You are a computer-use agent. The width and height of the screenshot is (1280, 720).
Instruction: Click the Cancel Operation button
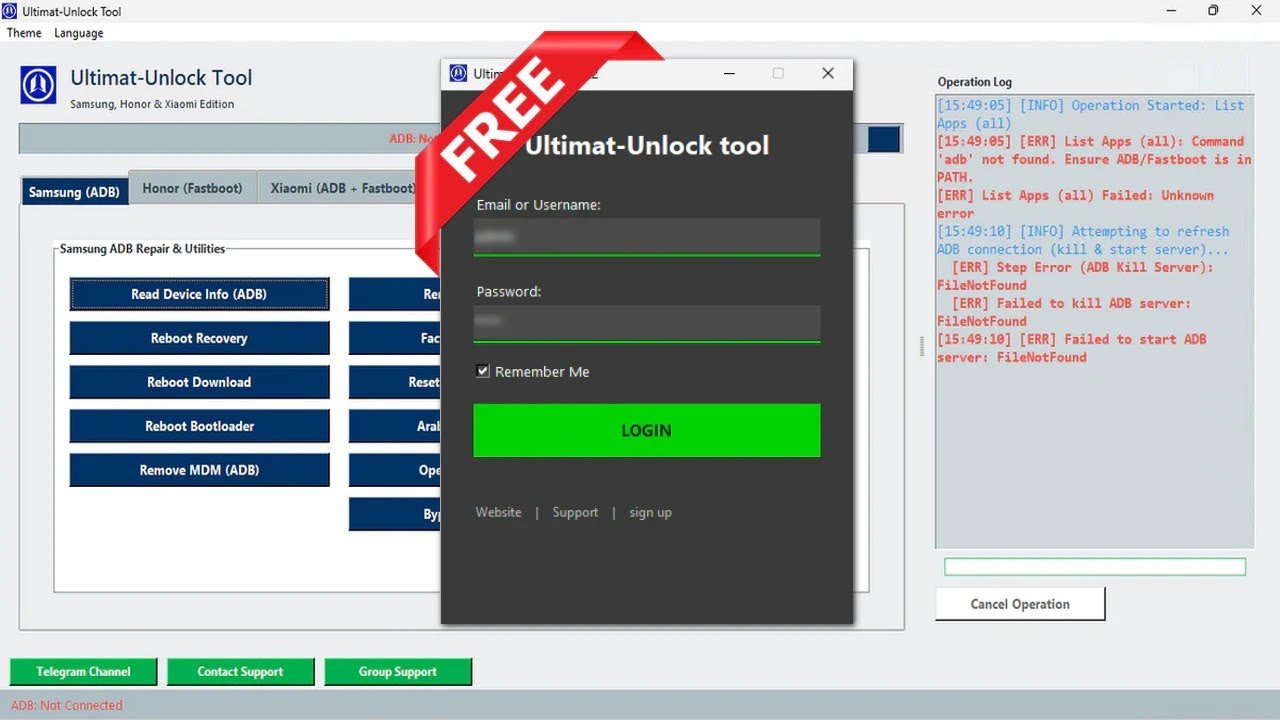(x=1020, y=604)
